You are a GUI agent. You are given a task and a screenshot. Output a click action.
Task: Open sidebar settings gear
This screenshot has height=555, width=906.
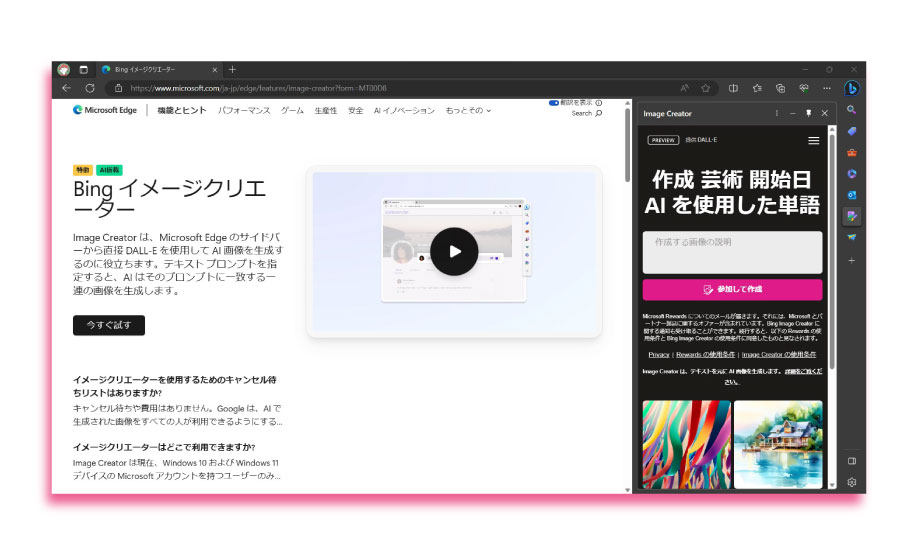(852, 482)
